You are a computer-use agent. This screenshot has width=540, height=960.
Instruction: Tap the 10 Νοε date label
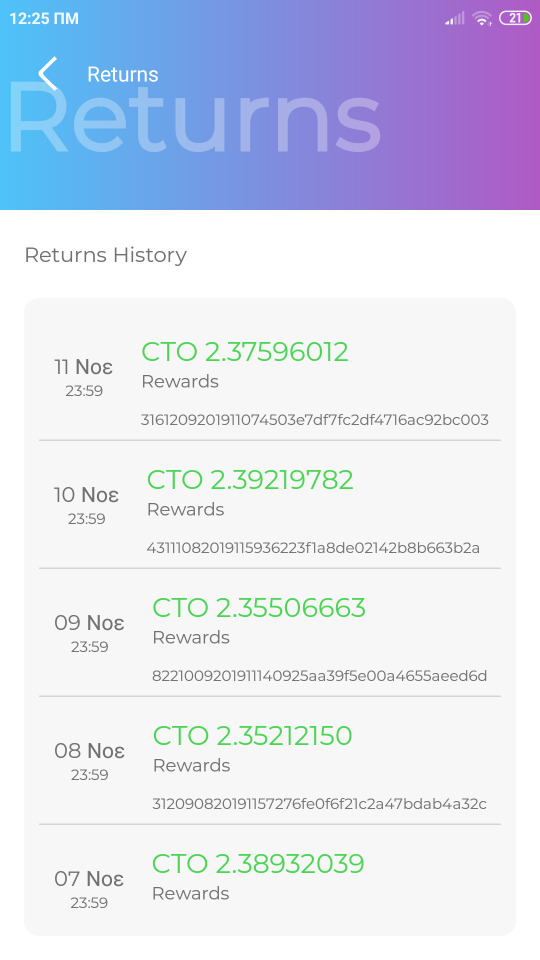coord(86,495)
